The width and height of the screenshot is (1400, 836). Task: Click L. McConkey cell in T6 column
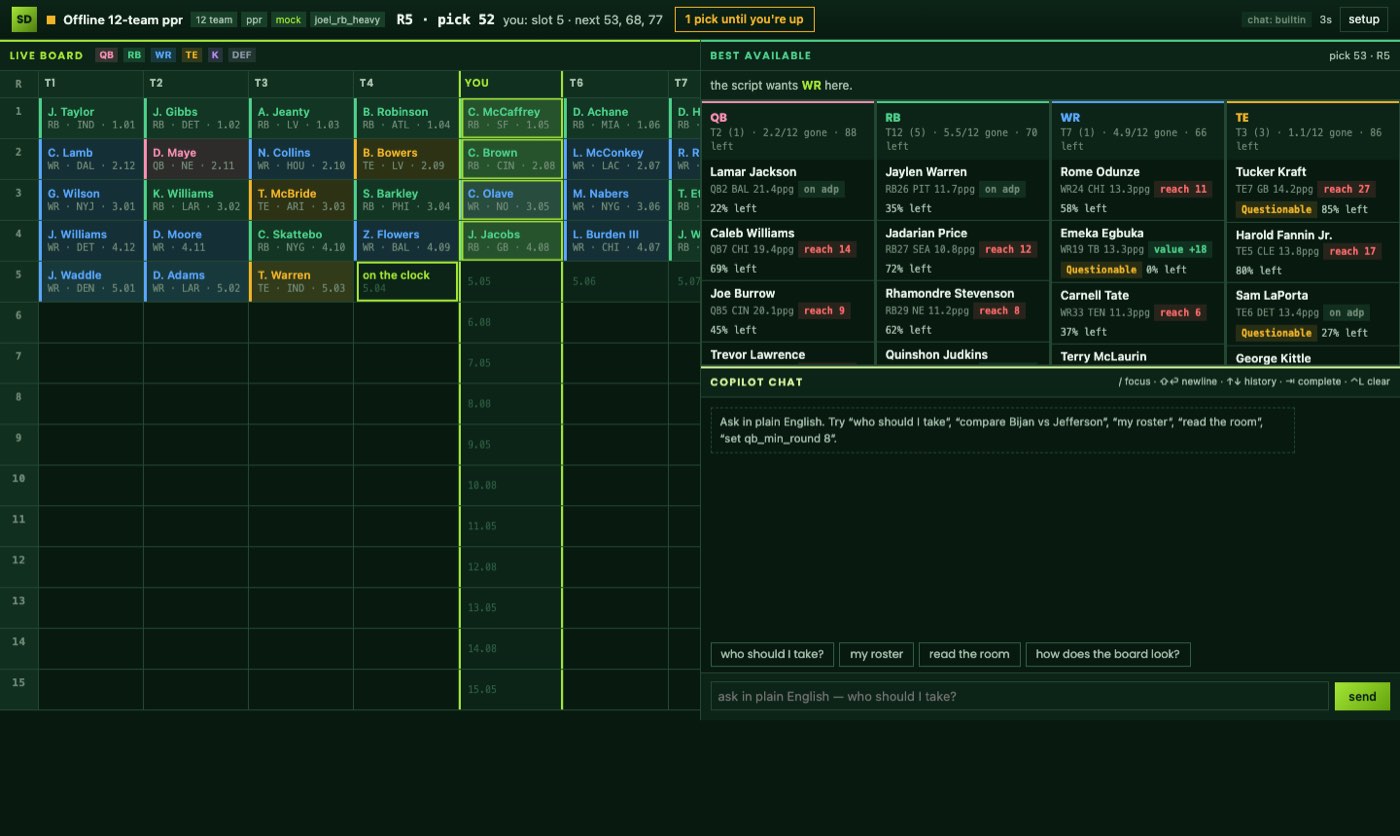click(x=616, y=159)
